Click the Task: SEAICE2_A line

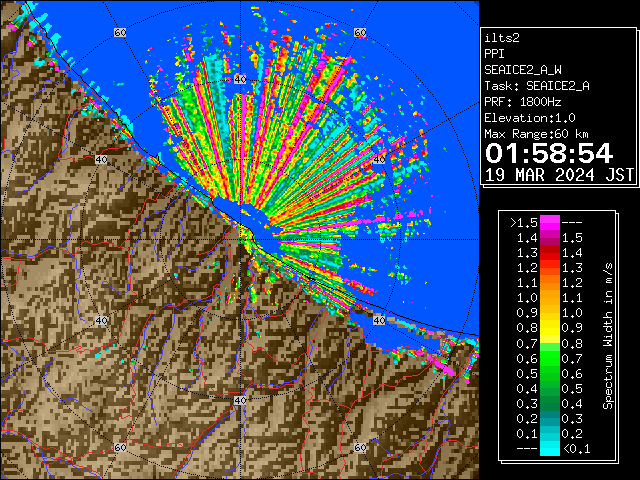[x=537, y=86]
